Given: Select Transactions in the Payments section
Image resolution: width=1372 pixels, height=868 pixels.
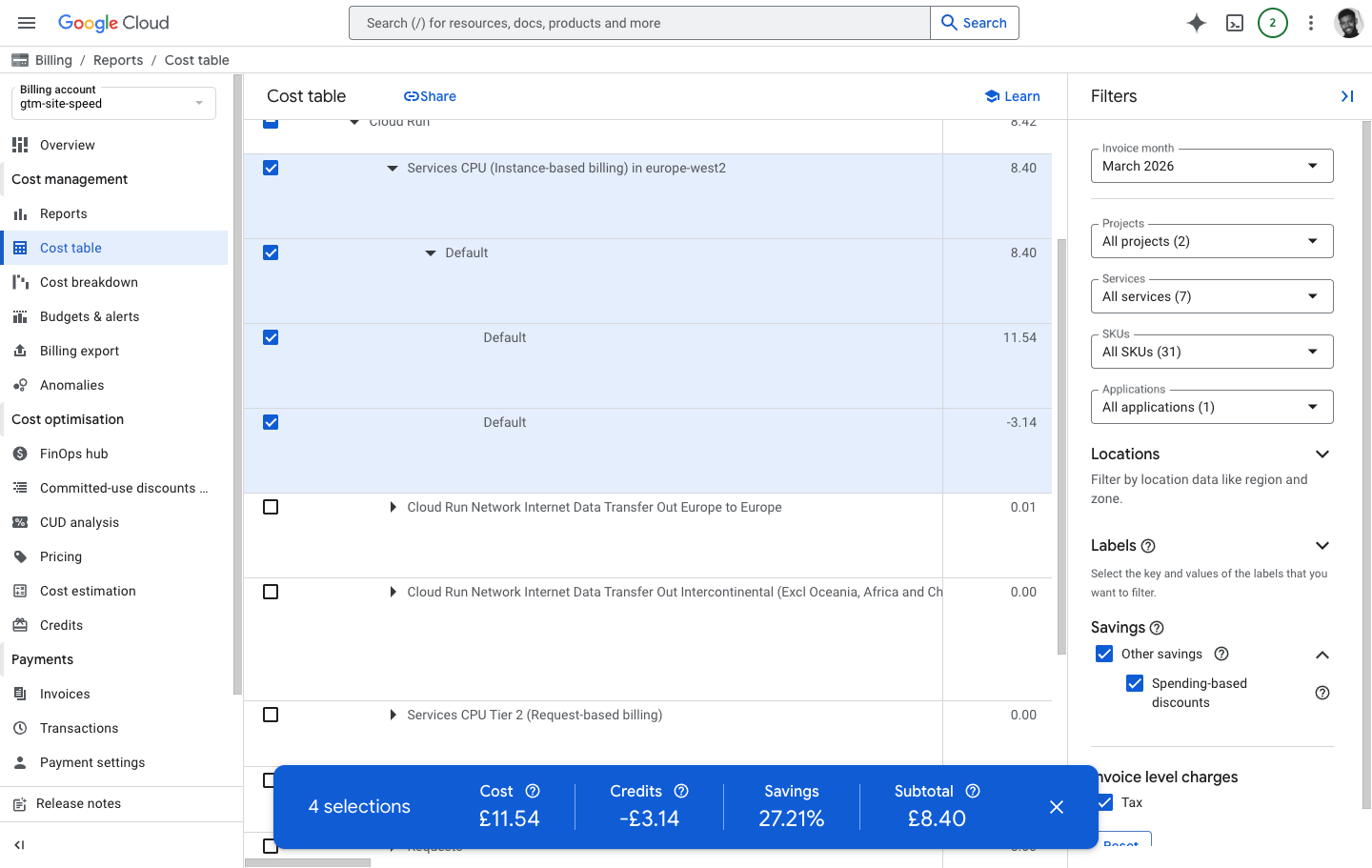Looking at the screenshot, I should (x=77, y=727).
